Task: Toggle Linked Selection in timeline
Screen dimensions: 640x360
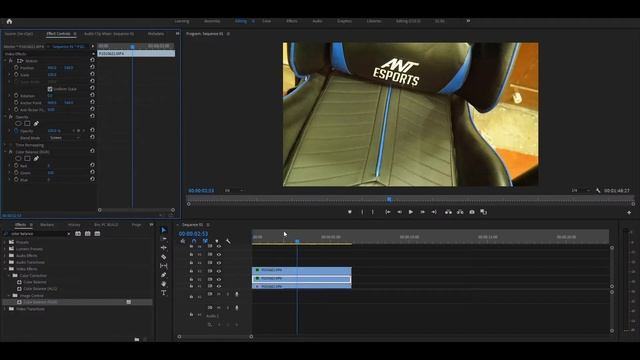Action: click(205, 241)
